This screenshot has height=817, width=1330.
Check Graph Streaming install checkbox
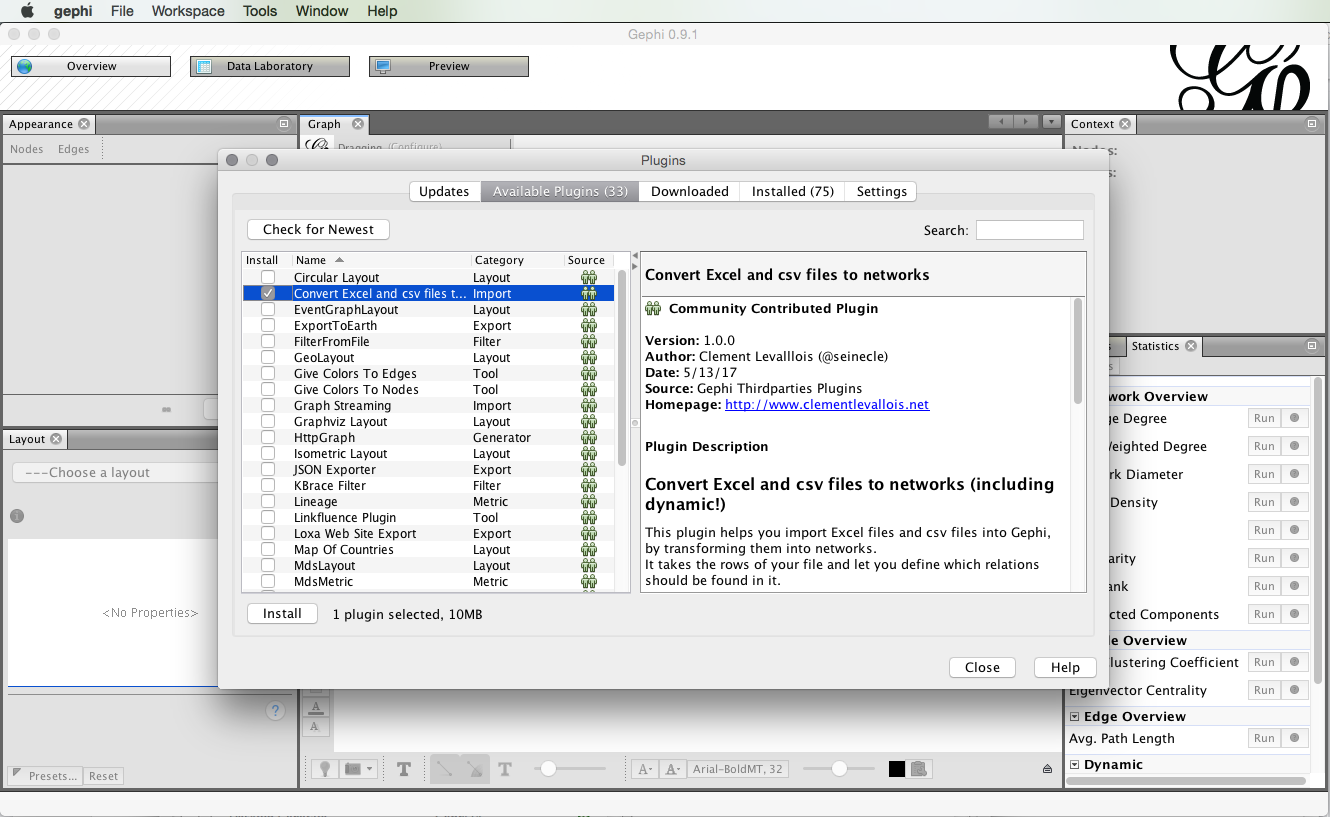(268, 405)
